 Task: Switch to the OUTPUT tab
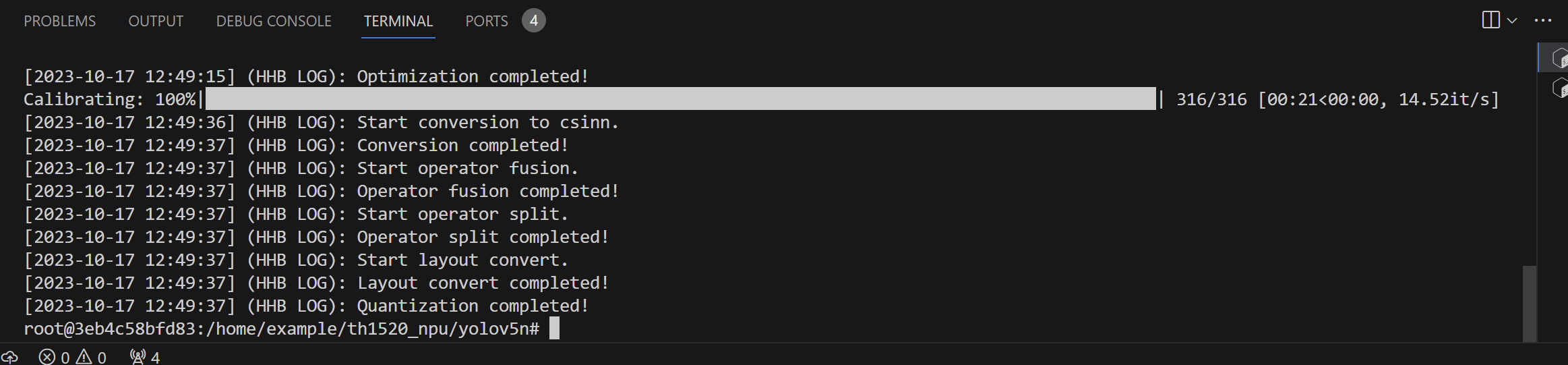156,21
